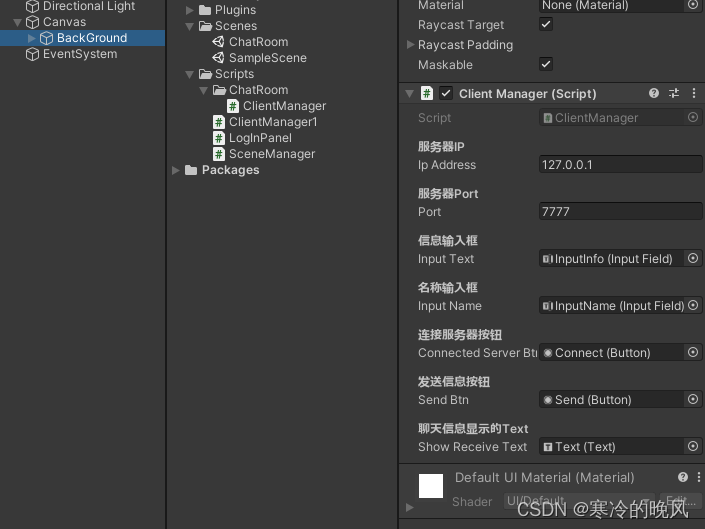Open the Connected Server Btn object picker
The height and width of the screenshot is (529, 705).
[693, 352]
